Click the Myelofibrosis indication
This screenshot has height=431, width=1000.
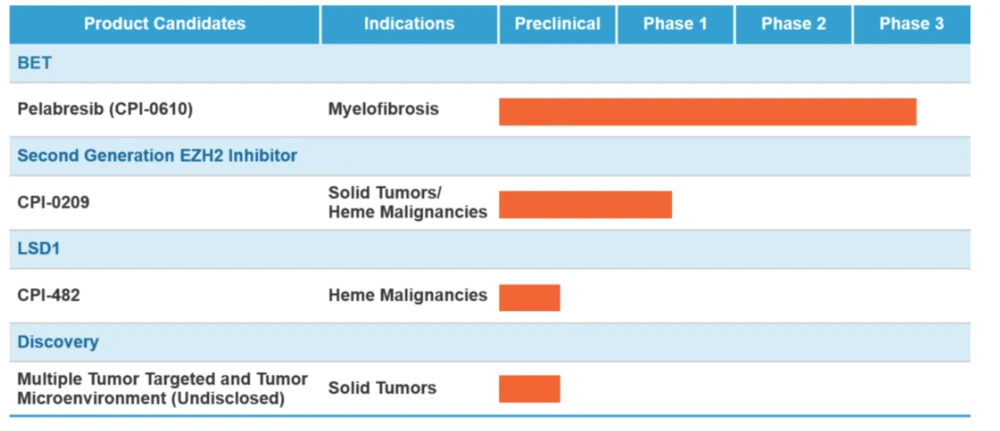(x=383, y=109)
